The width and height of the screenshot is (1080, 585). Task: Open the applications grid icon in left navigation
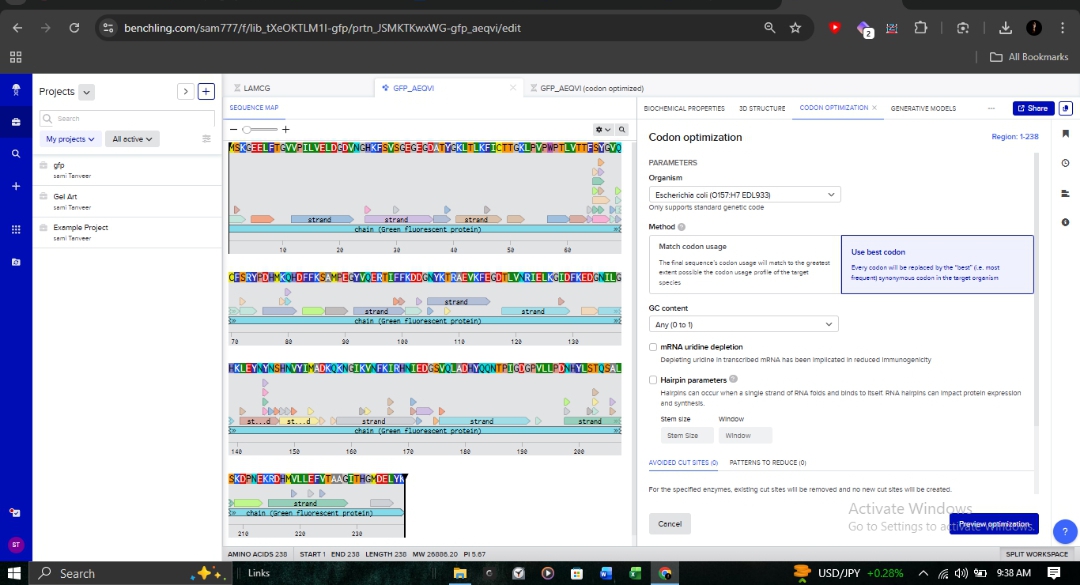point(15,229)
